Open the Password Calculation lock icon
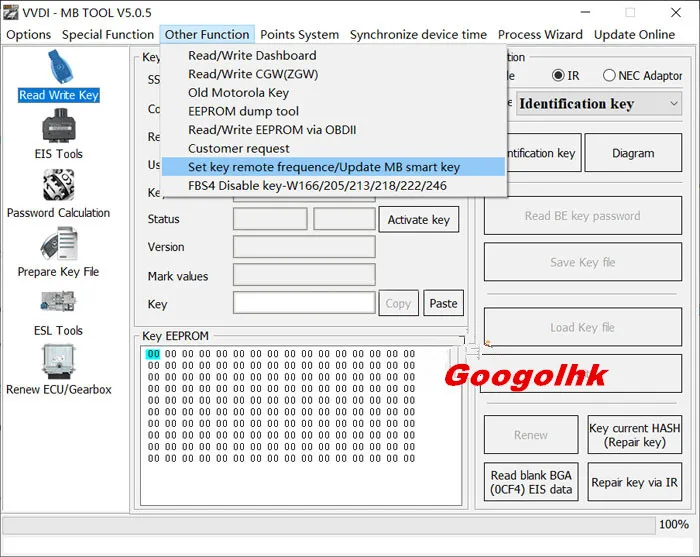Viewport: 700px width, 557px height. (58, 185)
